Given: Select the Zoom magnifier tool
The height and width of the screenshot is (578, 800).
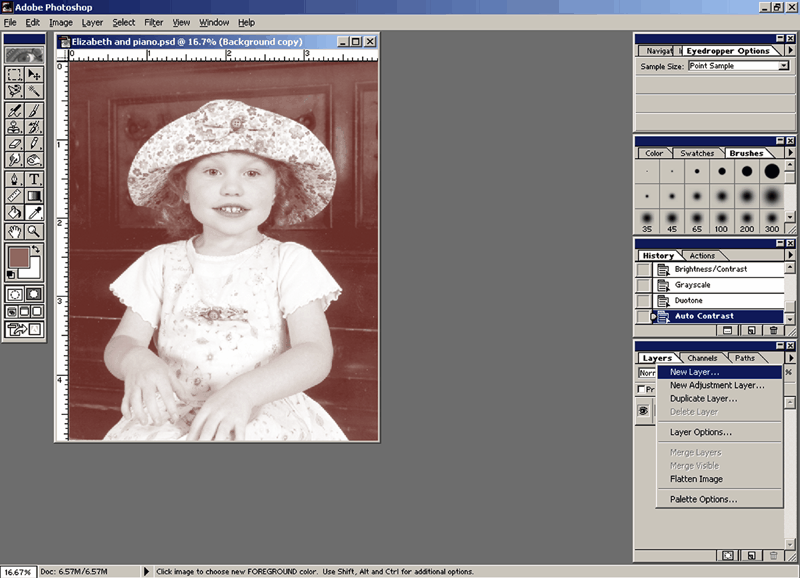Looking at the screenshot, I should pos(35,231).
